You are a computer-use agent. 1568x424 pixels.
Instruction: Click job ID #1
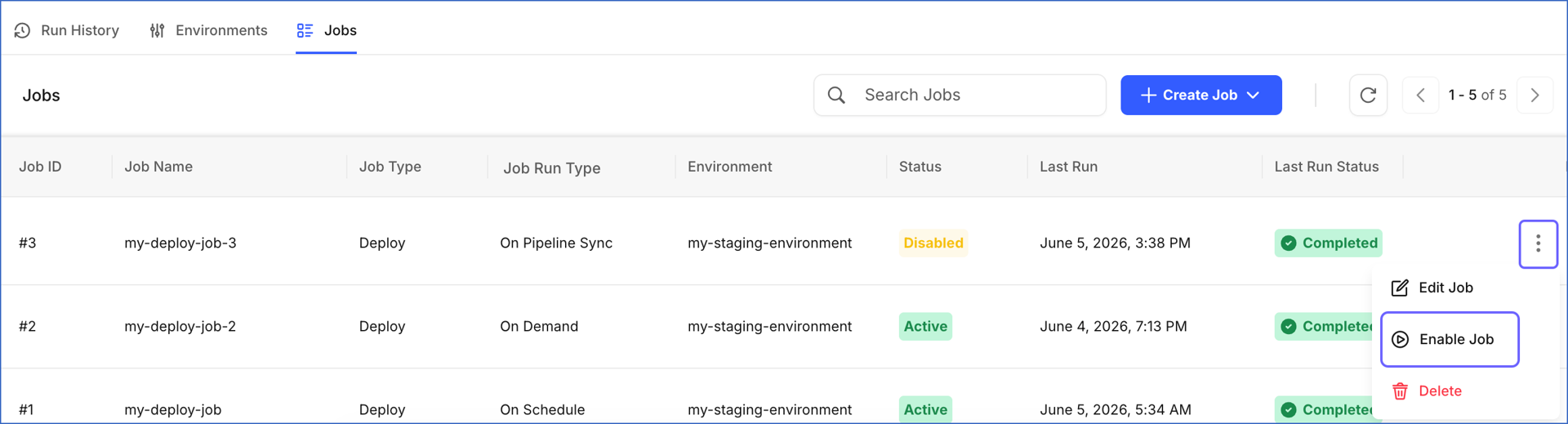point(26,409)
